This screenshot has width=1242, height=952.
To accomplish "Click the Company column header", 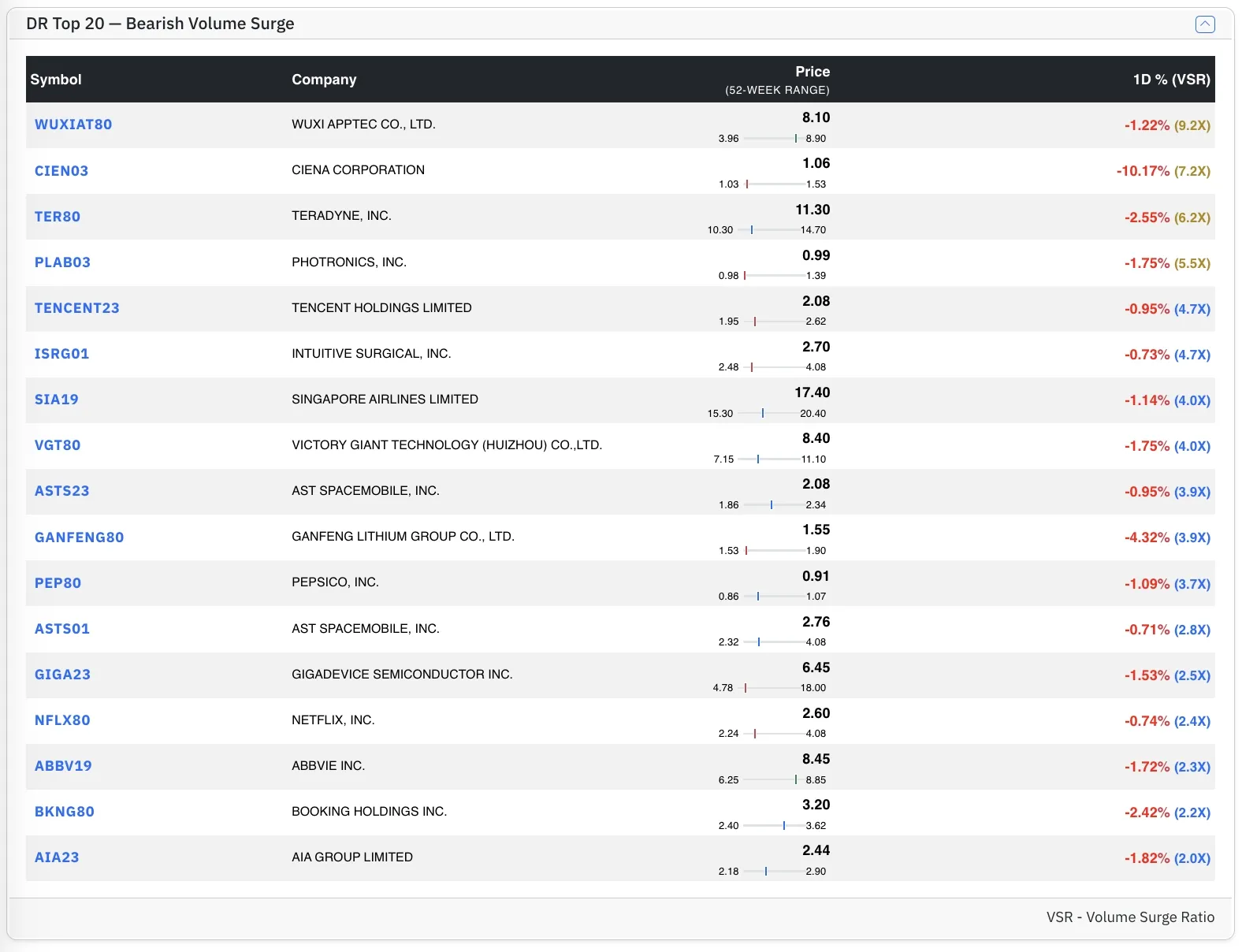I will pyautogui.click(x=324, y=80).
